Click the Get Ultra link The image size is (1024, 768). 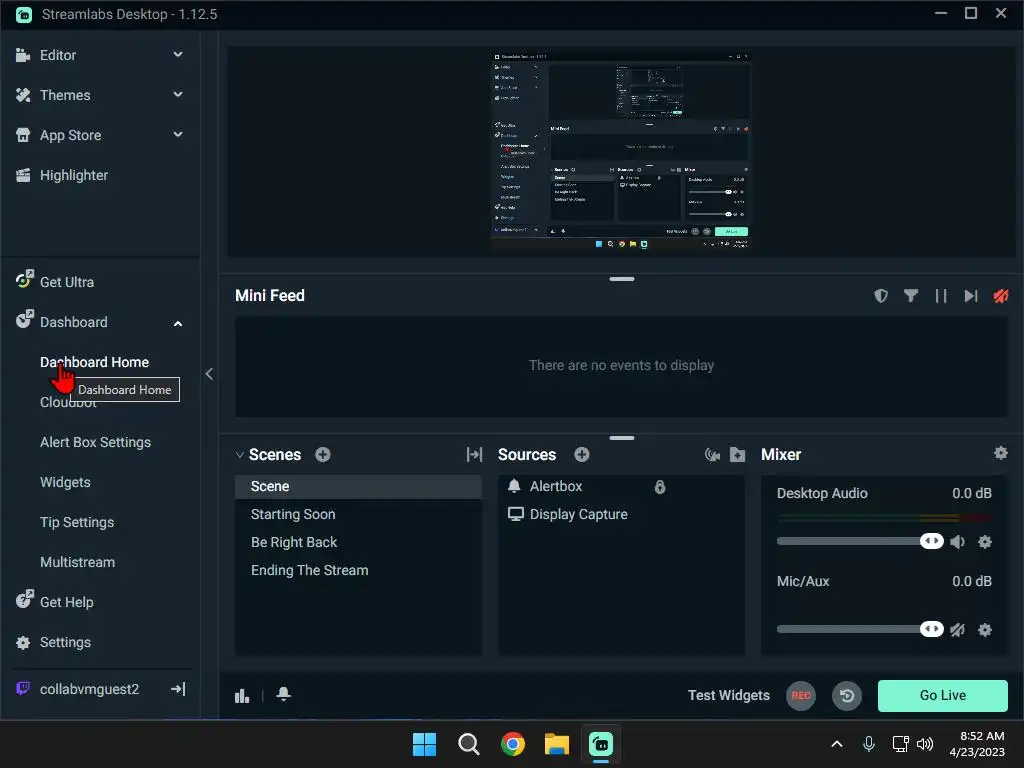click(x=67, y=282)
